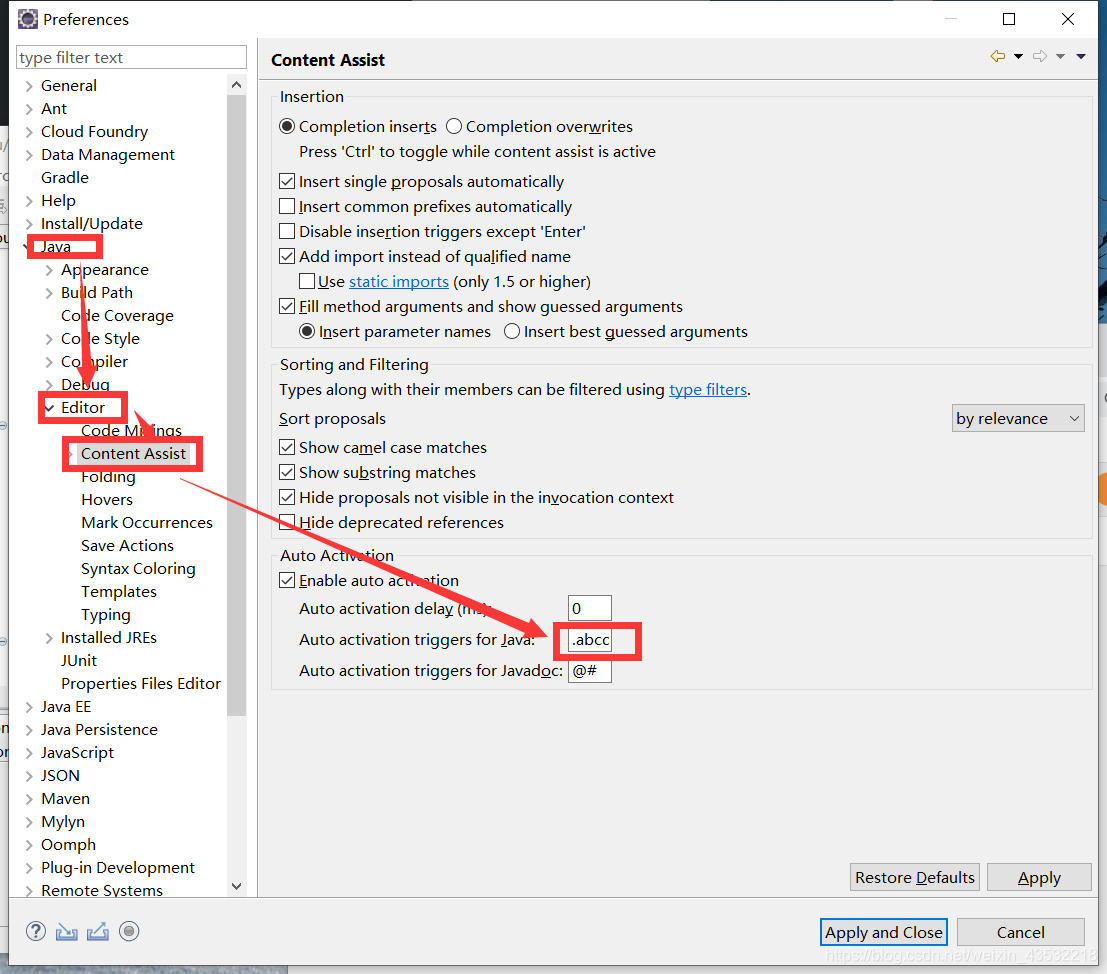Screen dimensions: 1107x974
Task: Open Properties Files Editor page
Action: coord(140,684)
